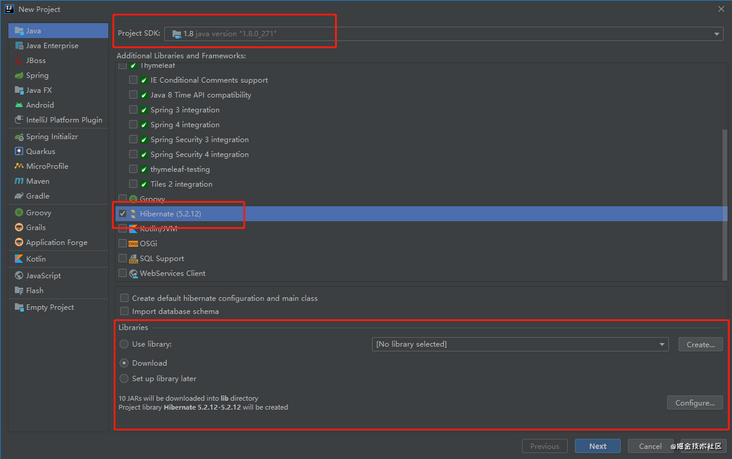Click the Groovy icon in left sidebar
Screen dimensions: 732x459
click(19, 212)
